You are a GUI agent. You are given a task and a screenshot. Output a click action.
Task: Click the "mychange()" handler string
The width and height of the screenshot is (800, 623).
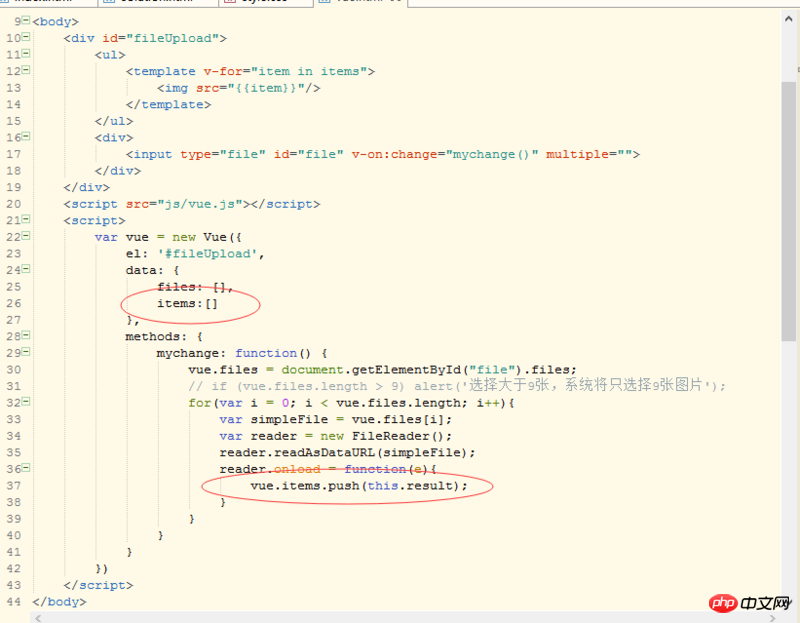pyautogui.click(x=491, y=154)
